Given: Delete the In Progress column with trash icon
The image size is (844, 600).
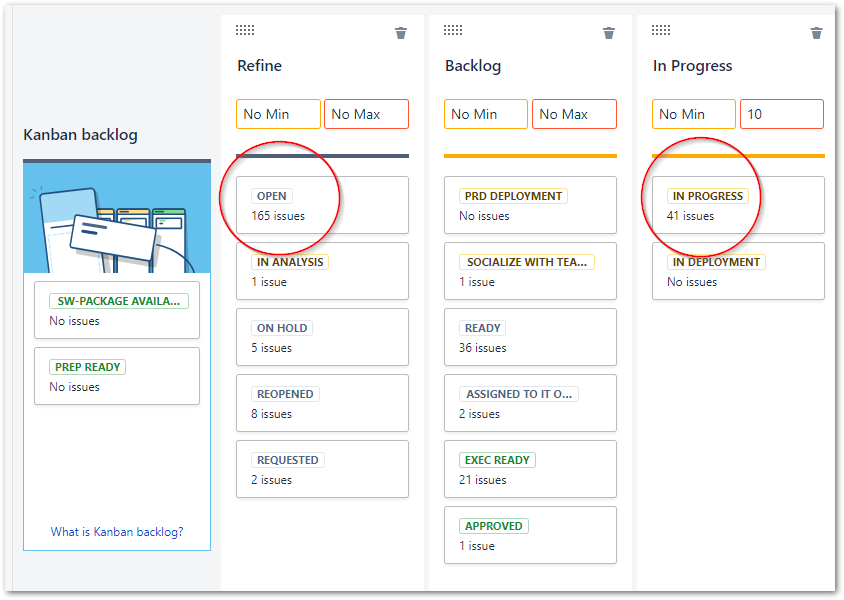Looking at the screenshot, I should (x=817, y=33).
